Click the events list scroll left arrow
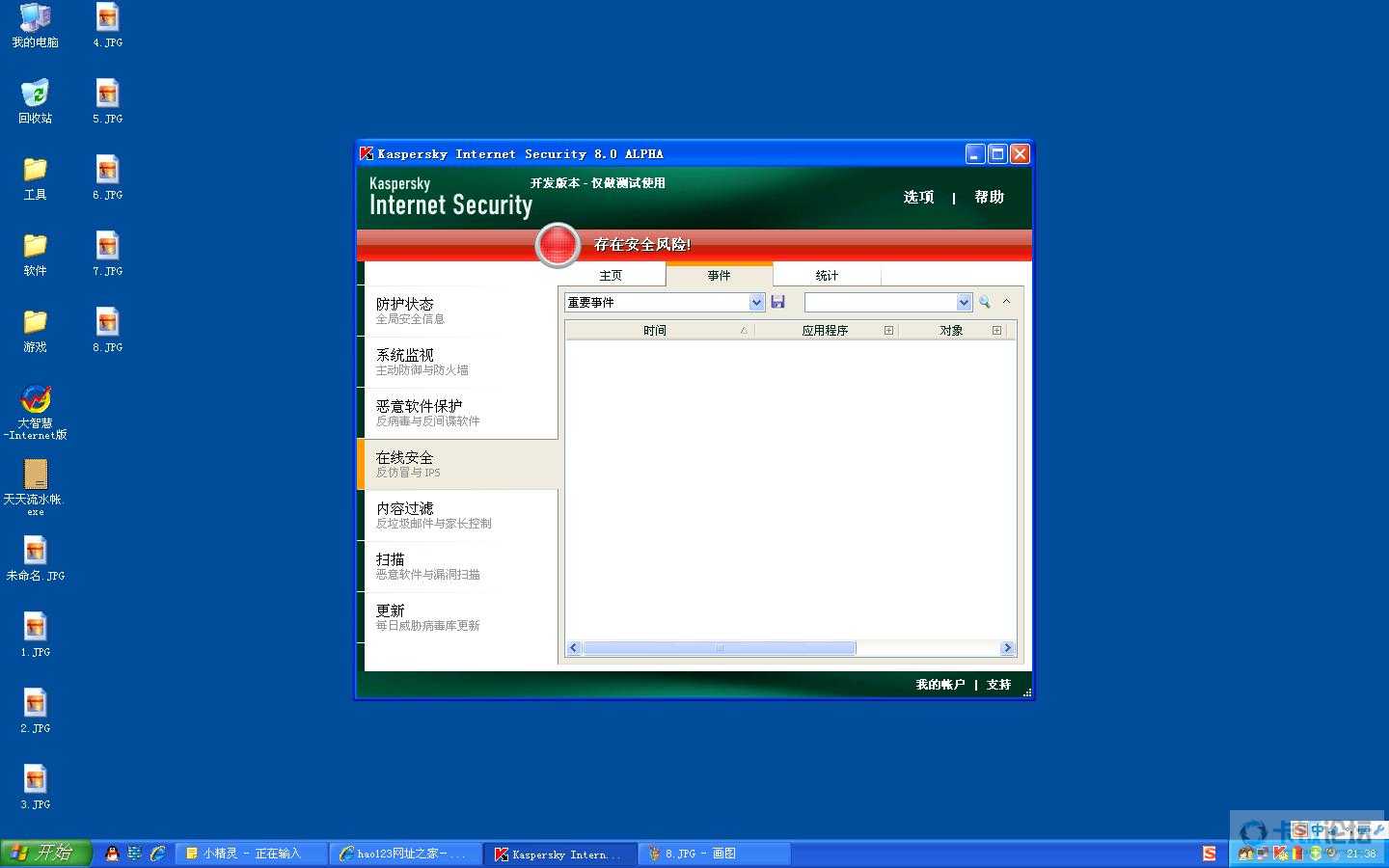The image size is (1389, 868). click(574, 648)
